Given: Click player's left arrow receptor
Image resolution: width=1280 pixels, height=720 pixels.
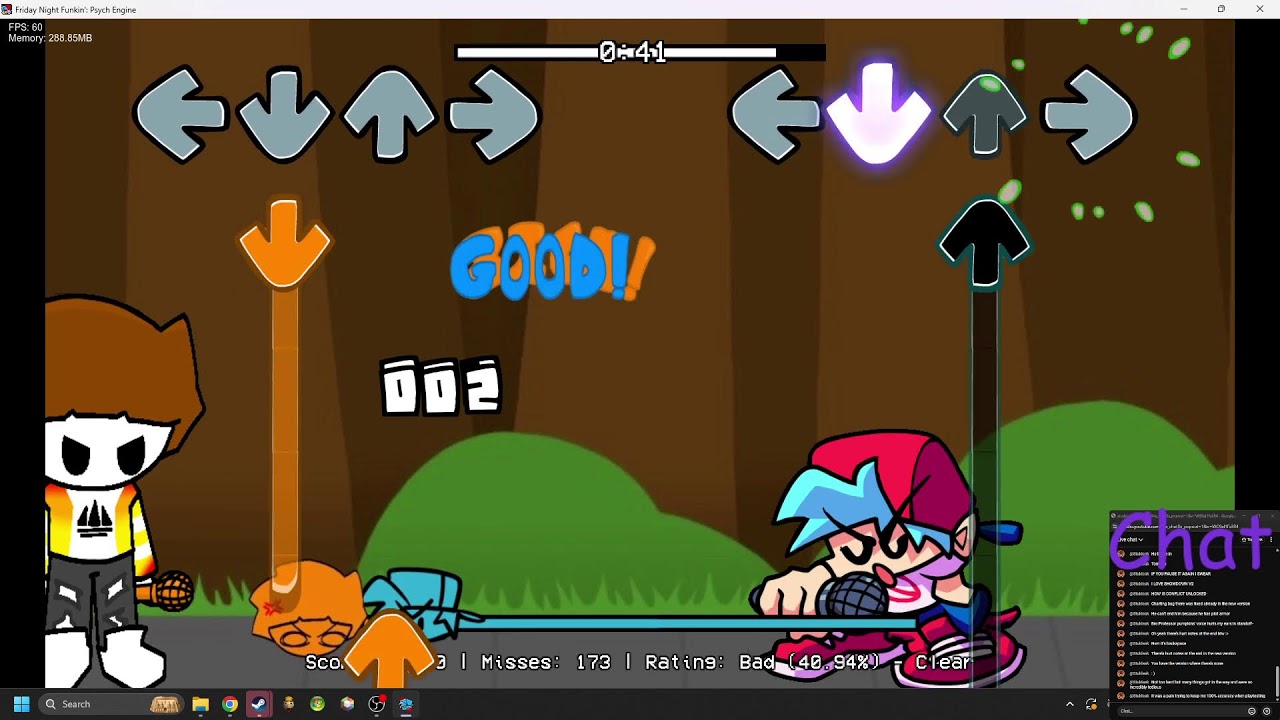Looking at the screenshot, I should (x=775, y=113).
